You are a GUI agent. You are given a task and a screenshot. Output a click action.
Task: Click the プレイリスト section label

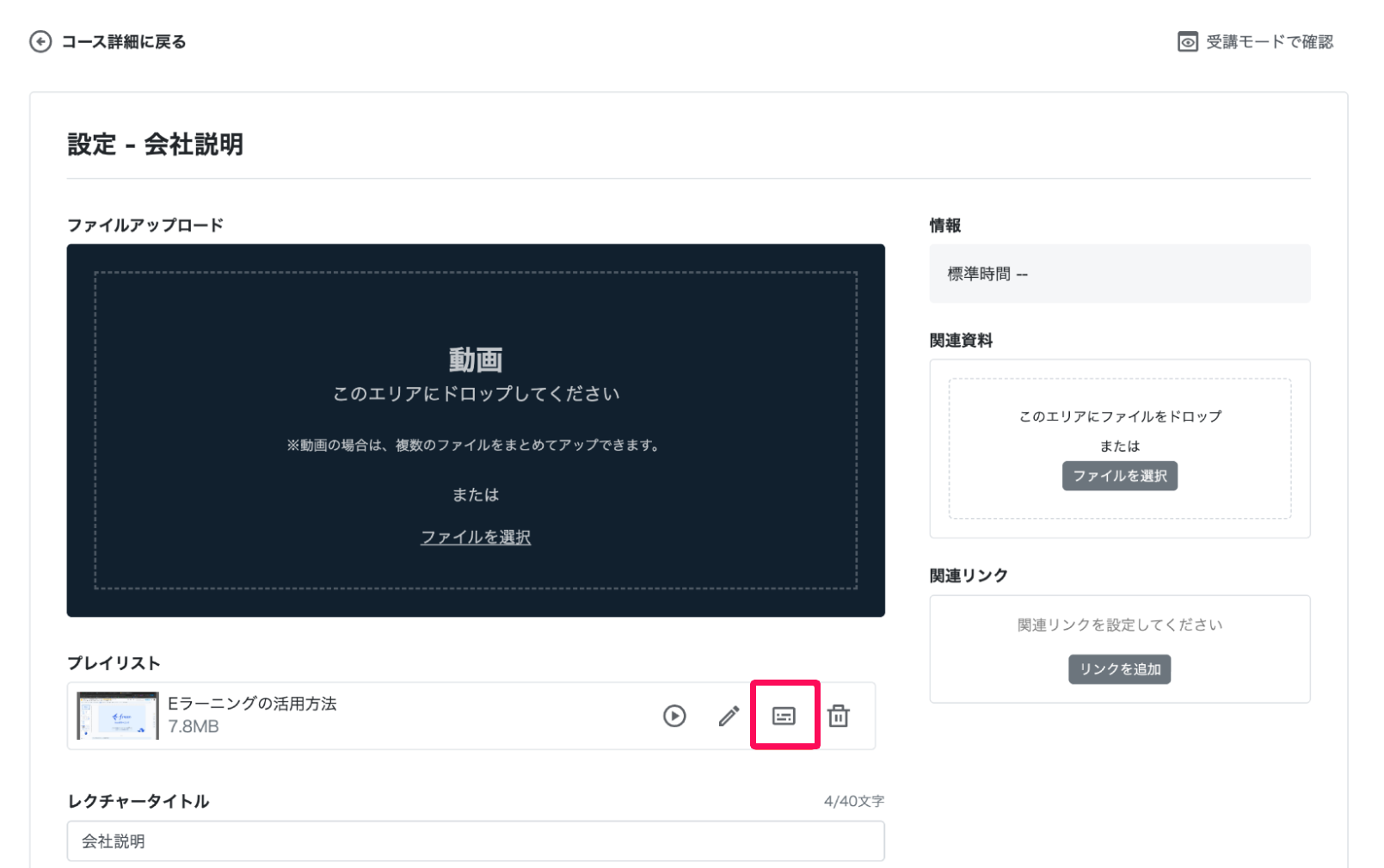(x=114, y=663)
